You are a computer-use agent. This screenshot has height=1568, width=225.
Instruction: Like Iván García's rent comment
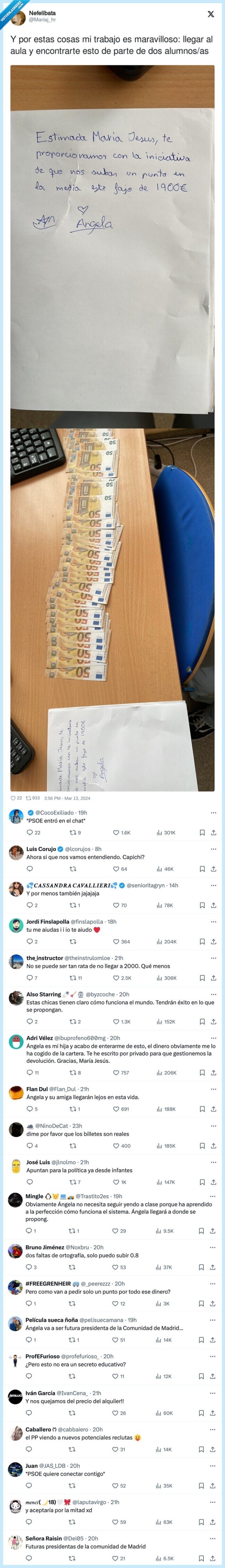(115, 1413)
